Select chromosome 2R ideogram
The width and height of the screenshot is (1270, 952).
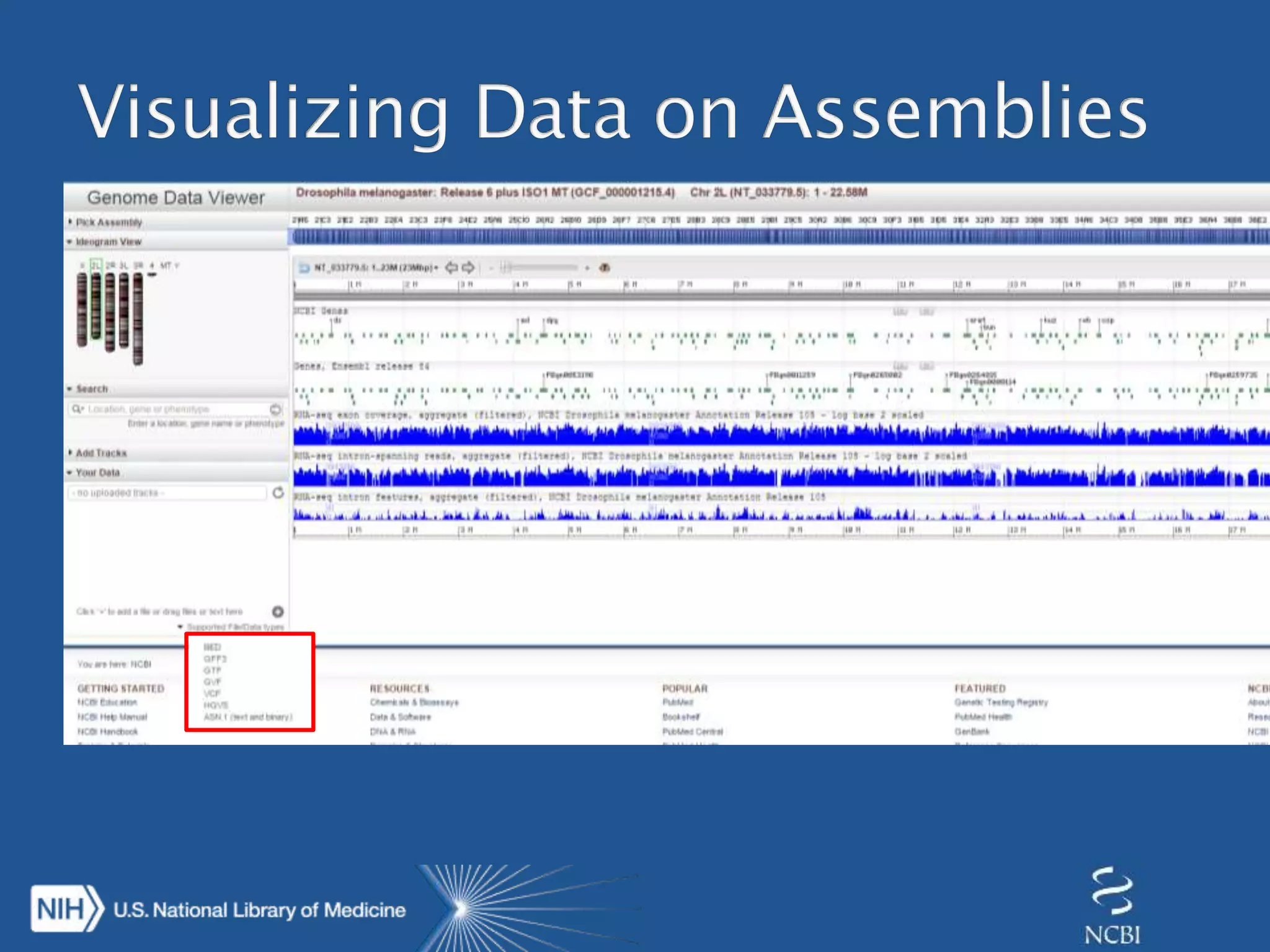click(x=110, y=313)
